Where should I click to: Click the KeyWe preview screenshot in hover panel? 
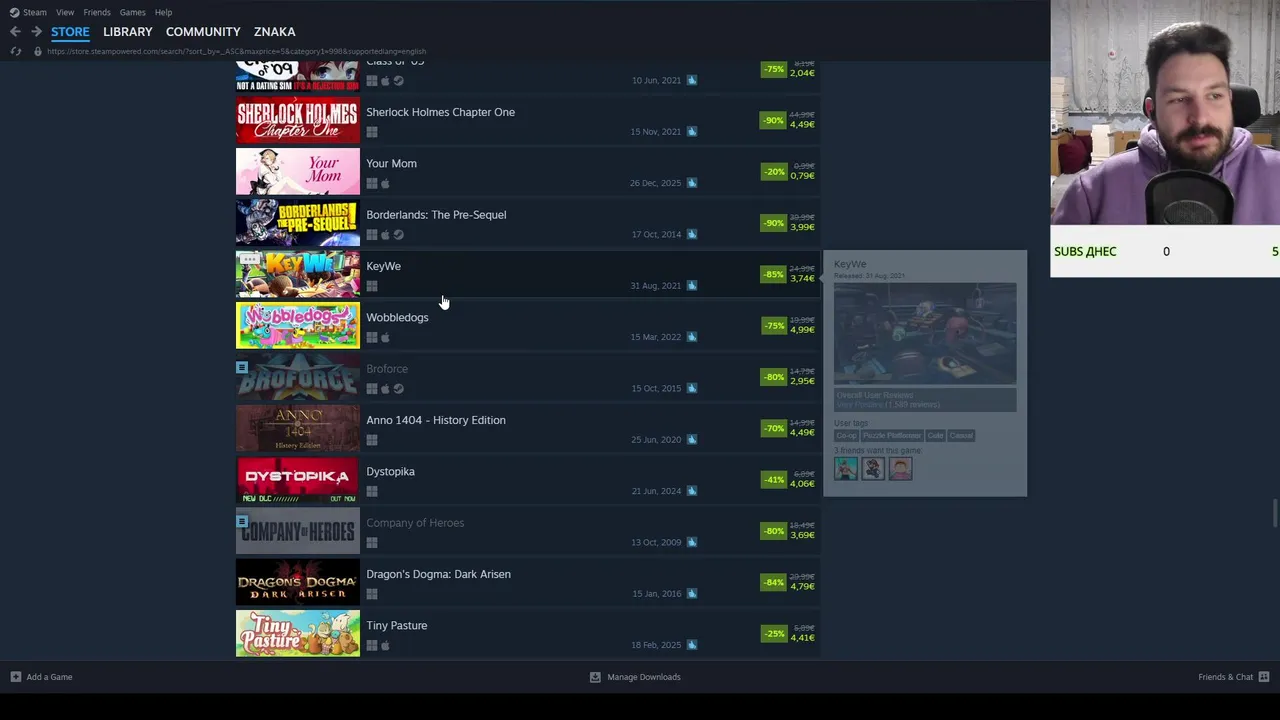[x=925, y=334]
